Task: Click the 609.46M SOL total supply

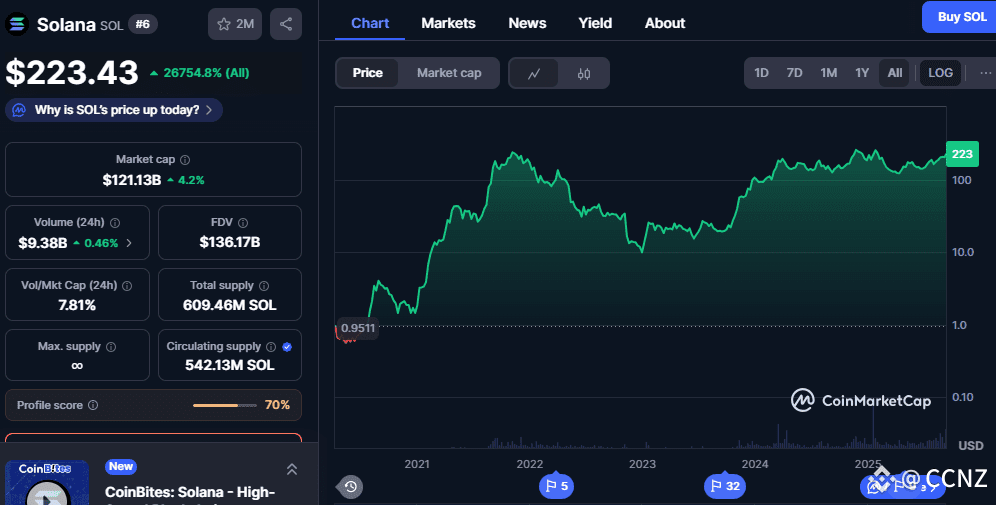Action: 230,306
